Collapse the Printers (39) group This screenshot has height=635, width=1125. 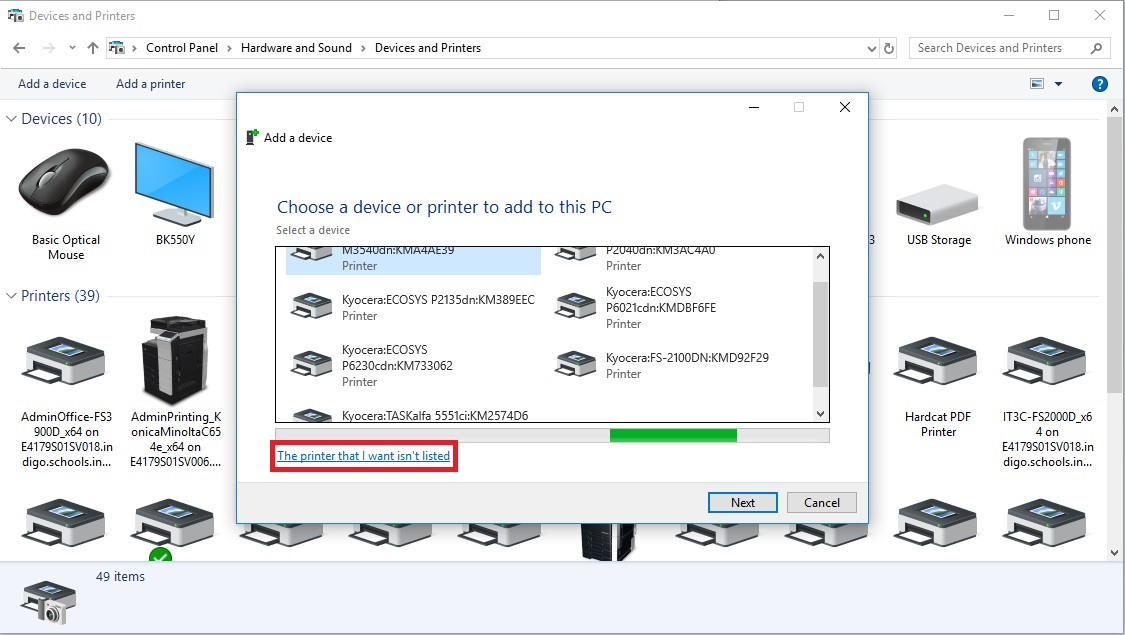coord(11,296)
